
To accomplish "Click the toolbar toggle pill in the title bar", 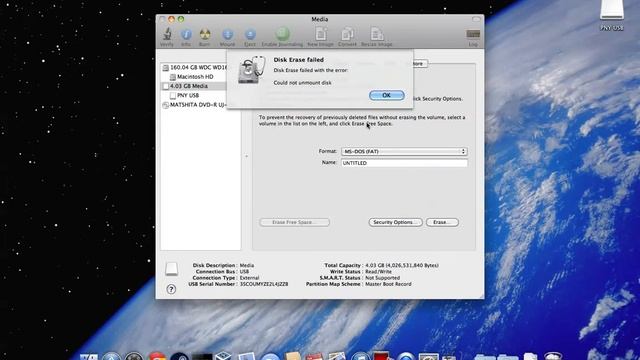I will click(476, 19).
